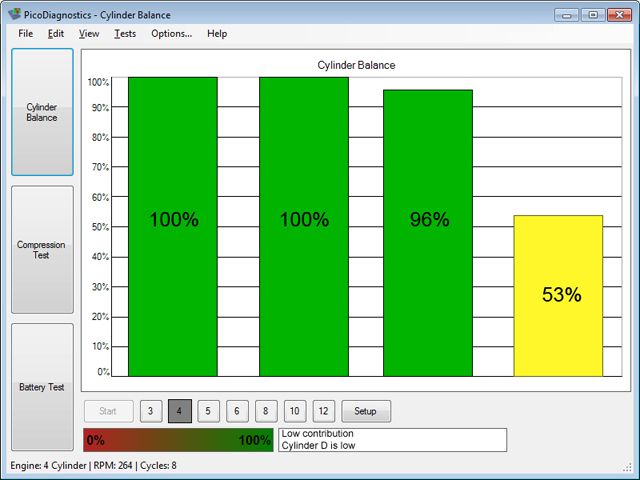Switch to Compression Test panel
Image resolution: width=640 pixels, height=480 pixels.
point(42,249)
